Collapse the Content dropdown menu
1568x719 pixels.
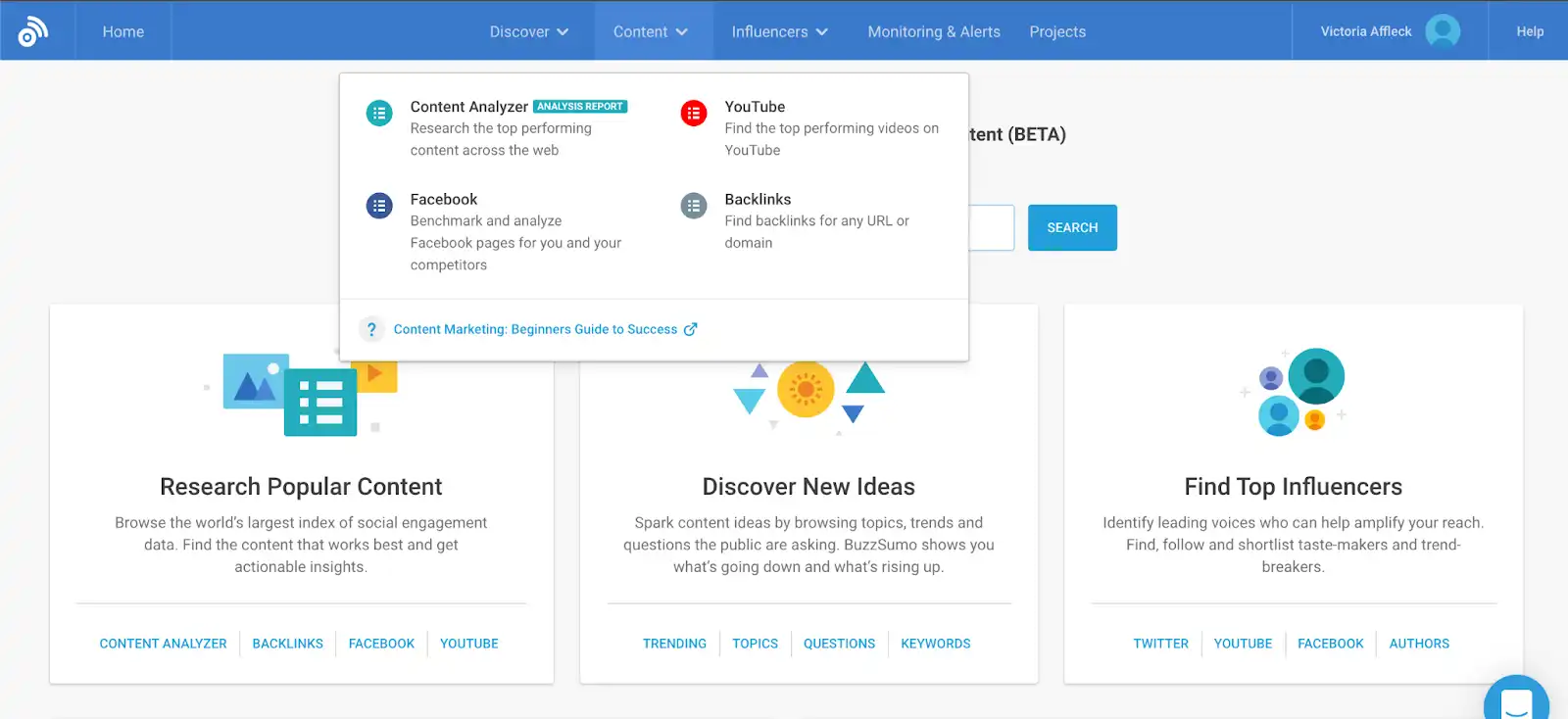[x=651, y=31]
